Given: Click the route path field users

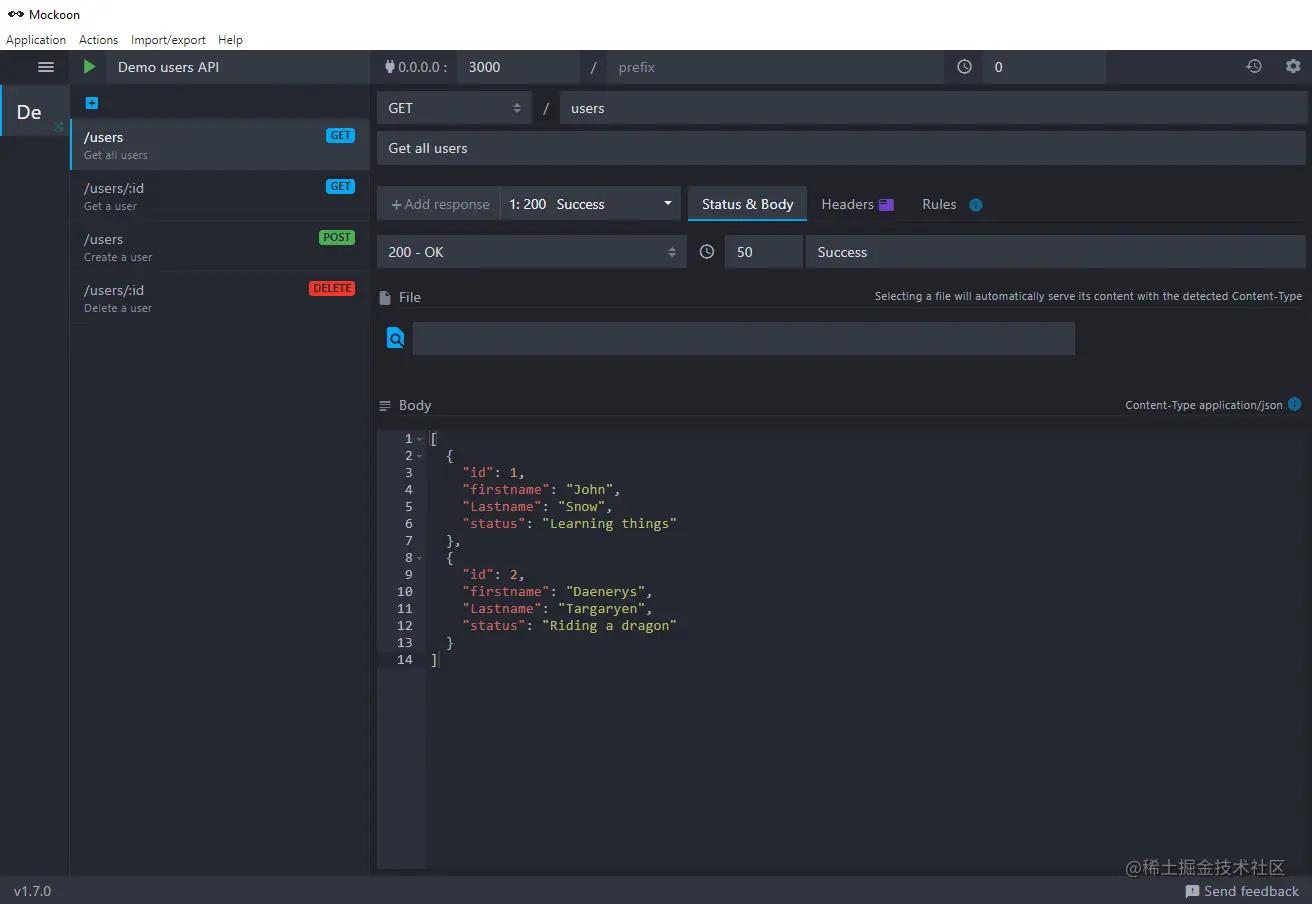Looking at the screenshot, I should click(x=933, y=108).
